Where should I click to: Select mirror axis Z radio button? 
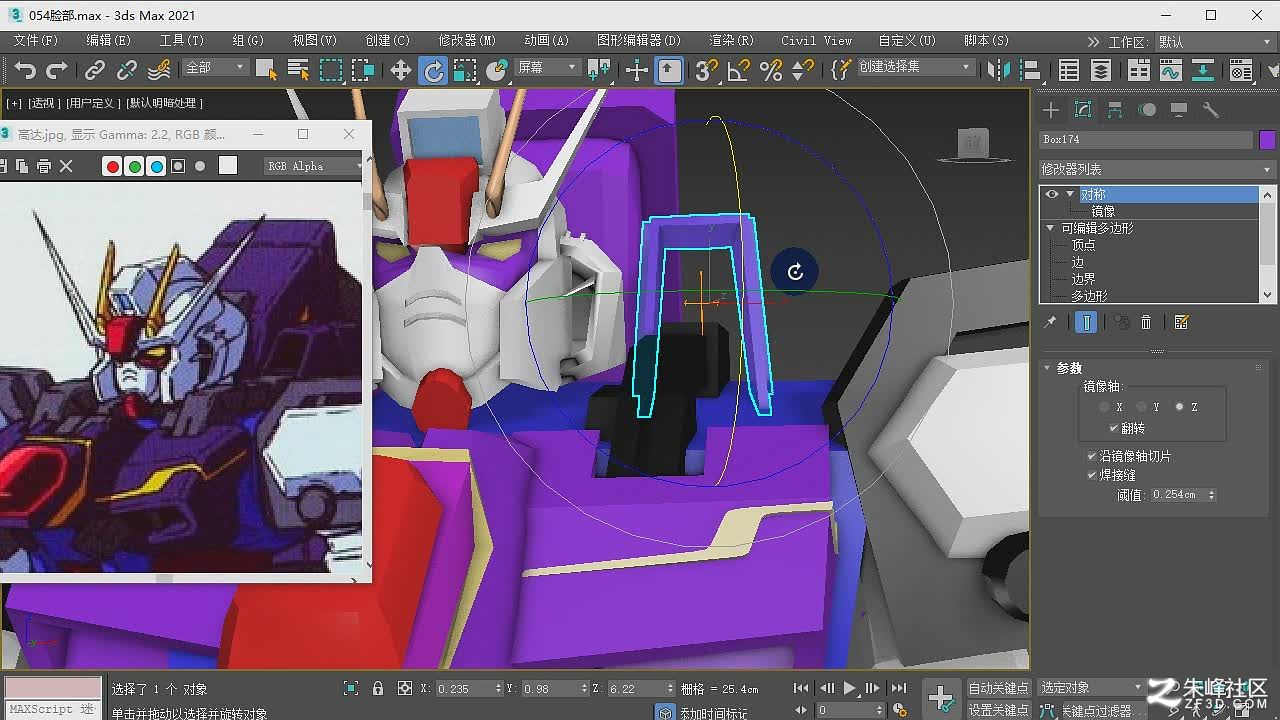[1179, 407]
